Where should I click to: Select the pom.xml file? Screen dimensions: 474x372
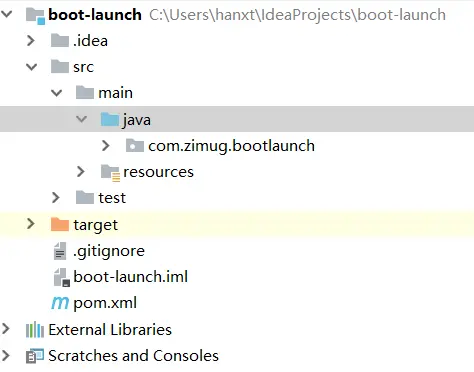pyautogui.click(x=105, y=303)
